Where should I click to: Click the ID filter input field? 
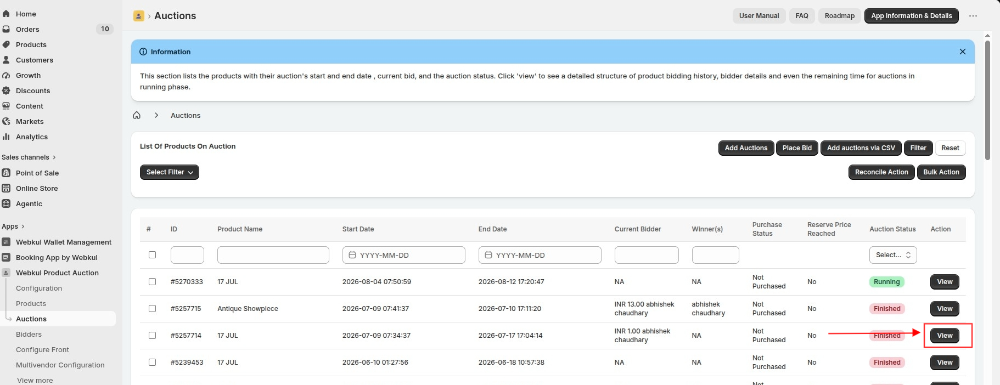point(187,255)
